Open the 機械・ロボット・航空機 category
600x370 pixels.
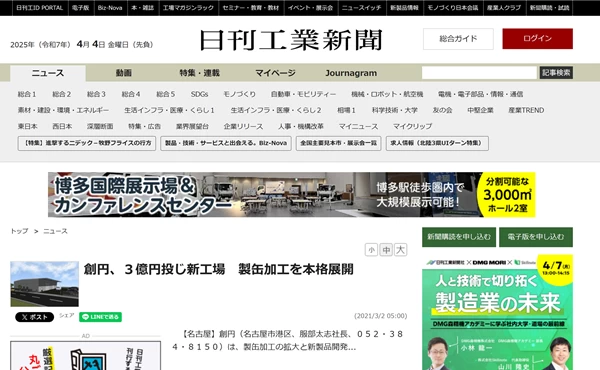(x=387, y=94)
